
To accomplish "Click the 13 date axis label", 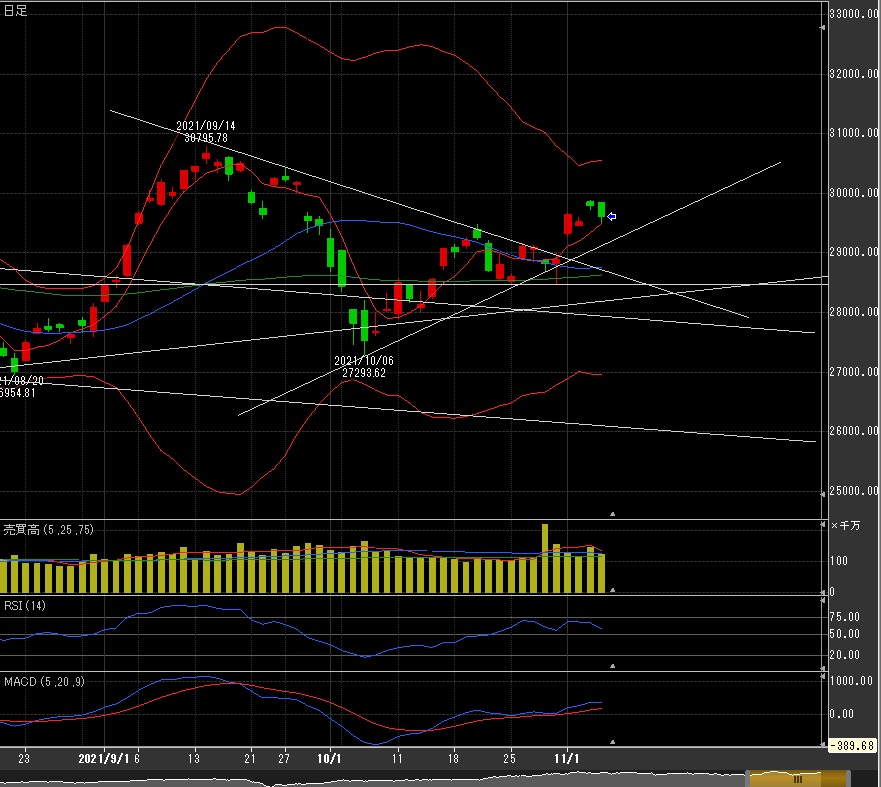I will tap(194, 759).
